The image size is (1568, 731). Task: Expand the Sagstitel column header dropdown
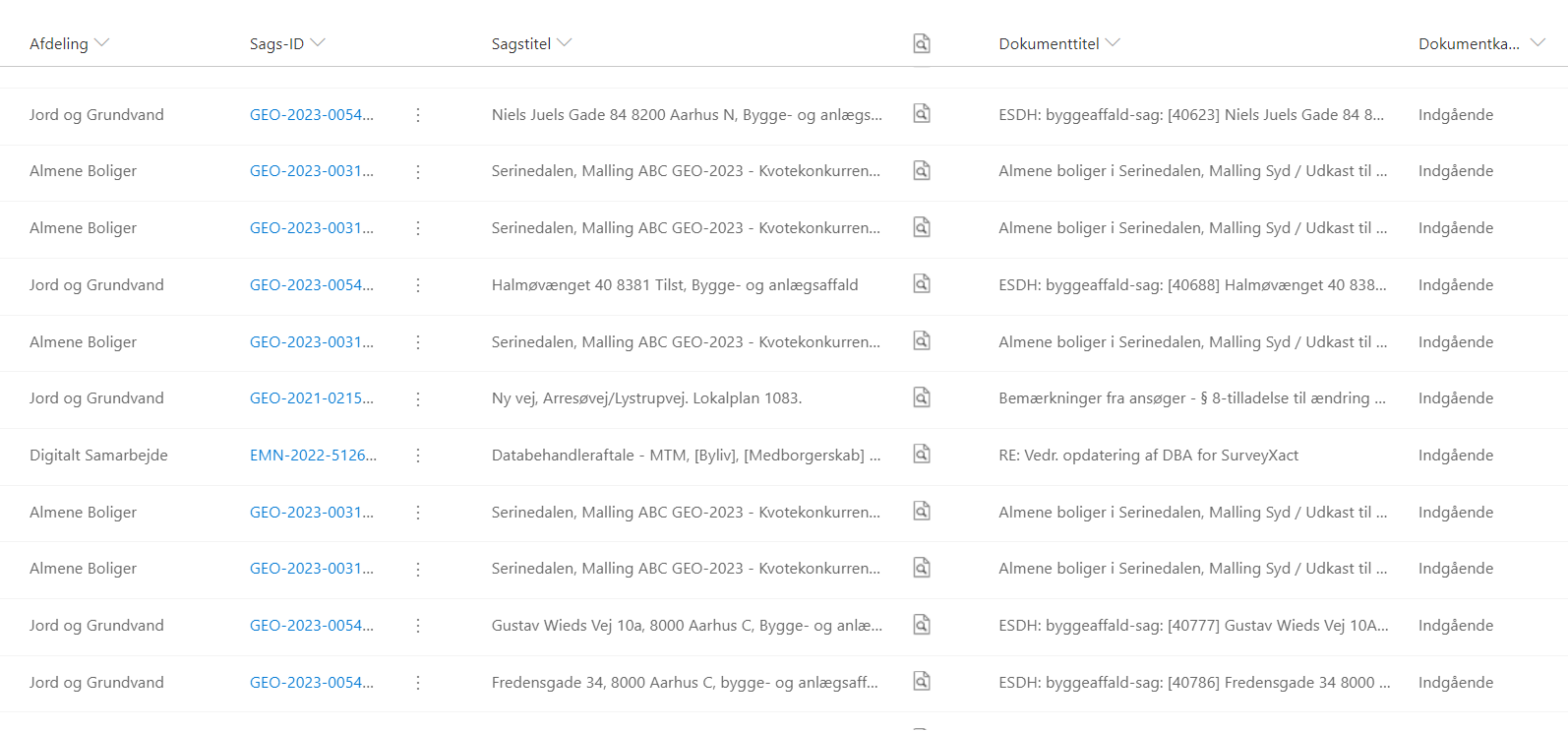point(565,43)
